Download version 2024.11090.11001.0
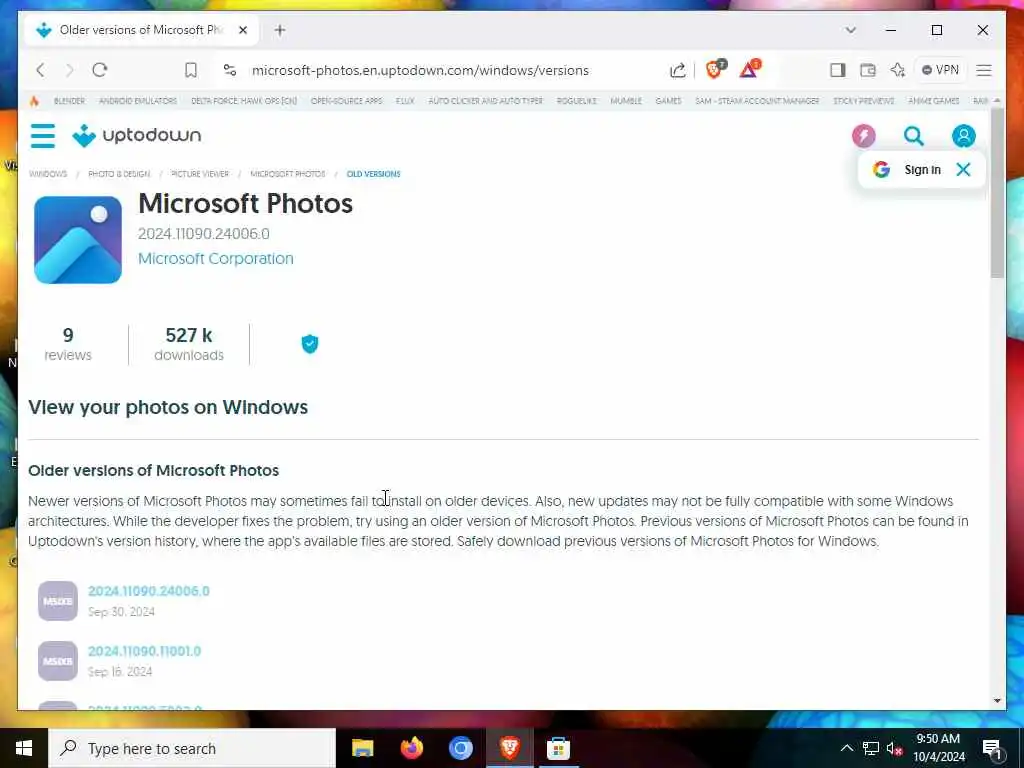 (144, 651)
